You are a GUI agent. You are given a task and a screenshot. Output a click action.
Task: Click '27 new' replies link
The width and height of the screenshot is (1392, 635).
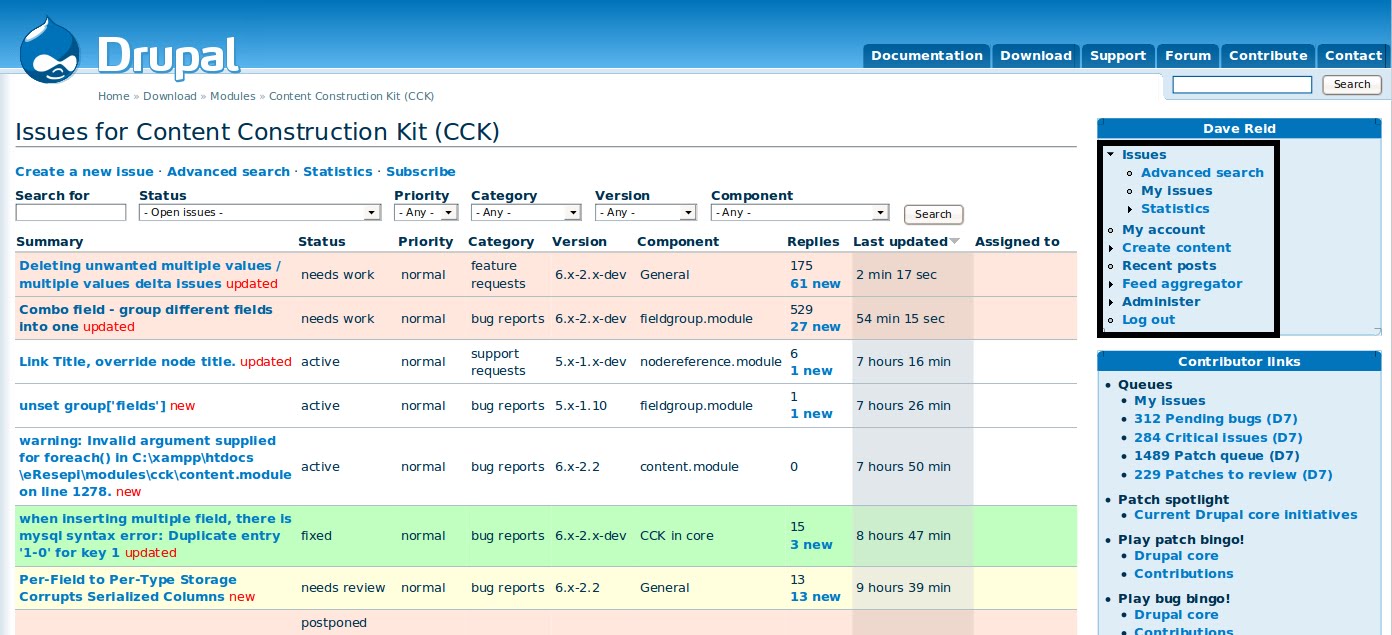[x=815, y=327]
